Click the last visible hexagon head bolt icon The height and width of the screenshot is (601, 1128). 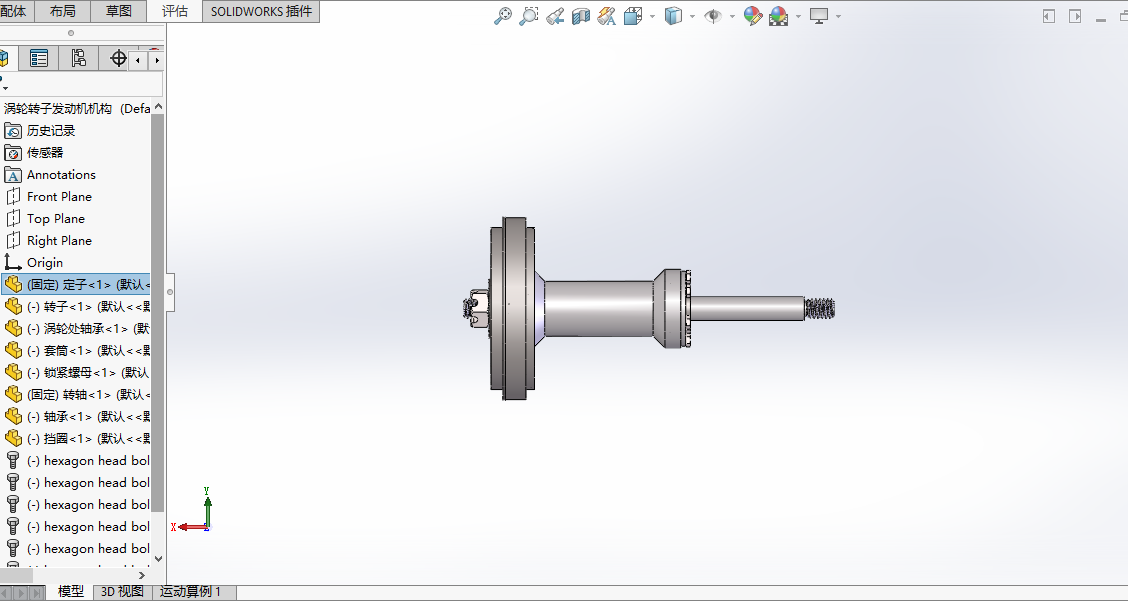pos(13,548)
